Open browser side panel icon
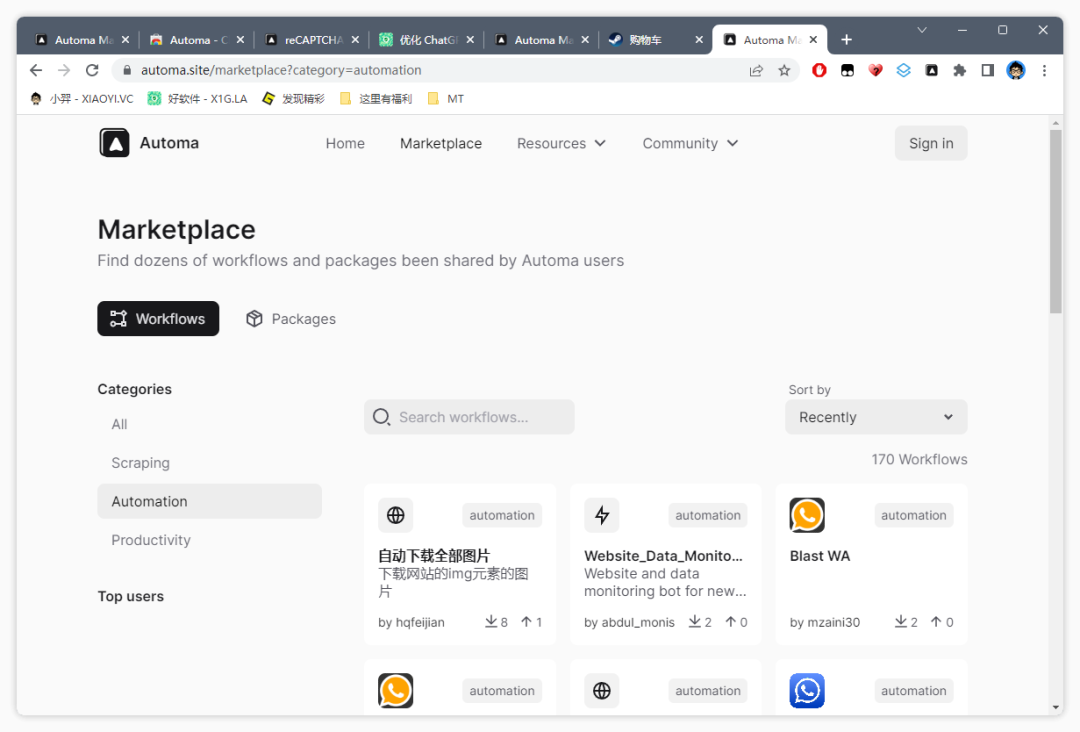 (x=987, y=70)
